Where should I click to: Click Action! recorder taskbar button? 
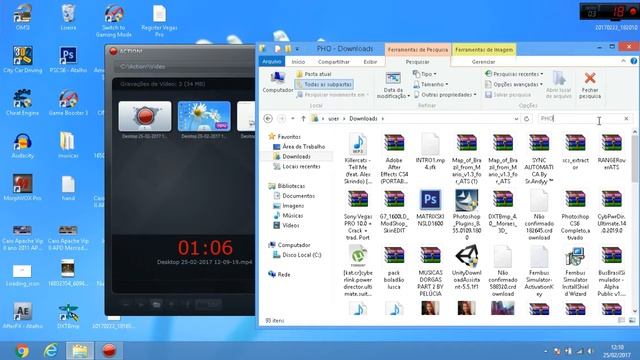[109, 351]
